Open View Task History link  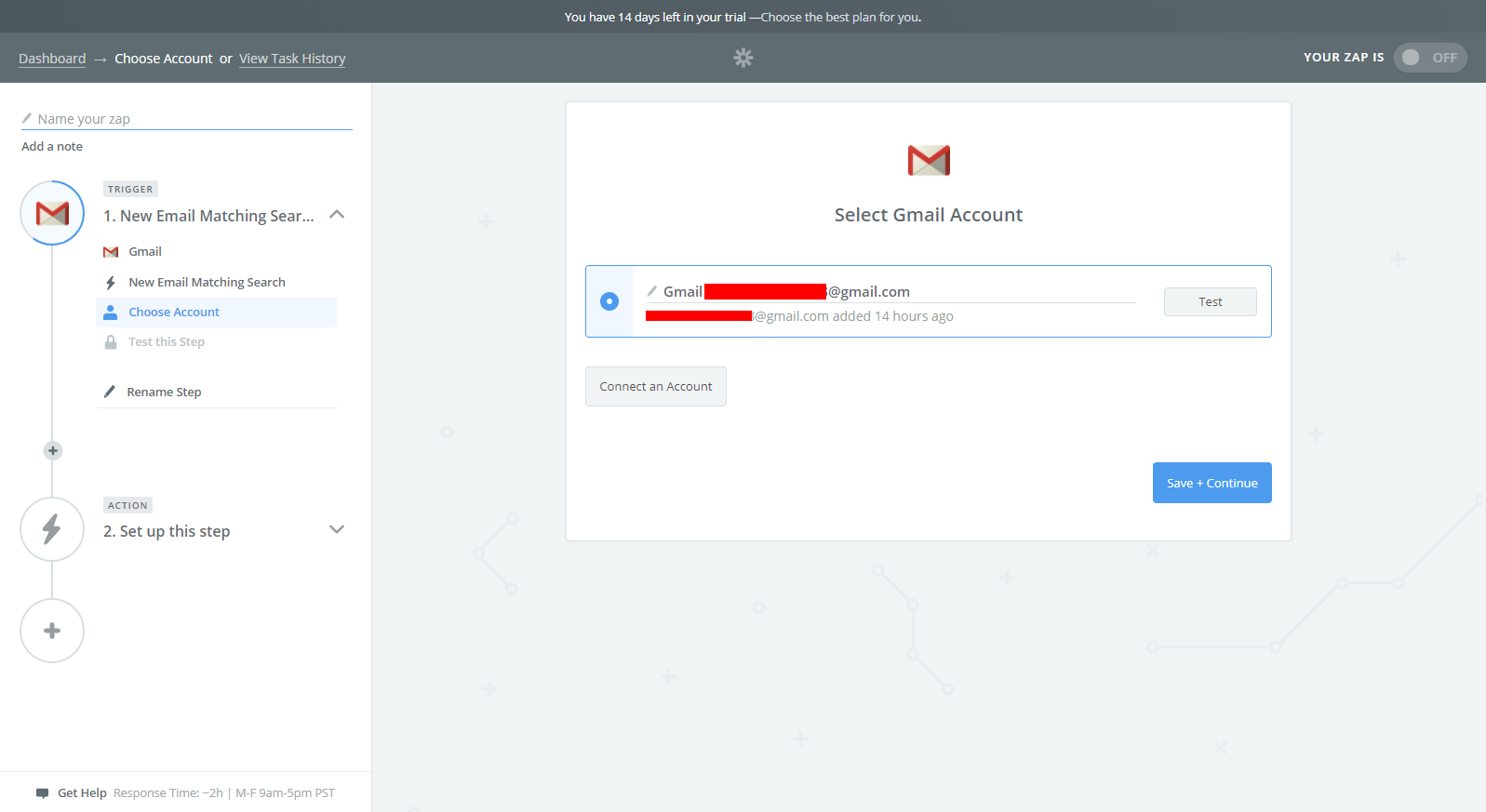point(292,59)
